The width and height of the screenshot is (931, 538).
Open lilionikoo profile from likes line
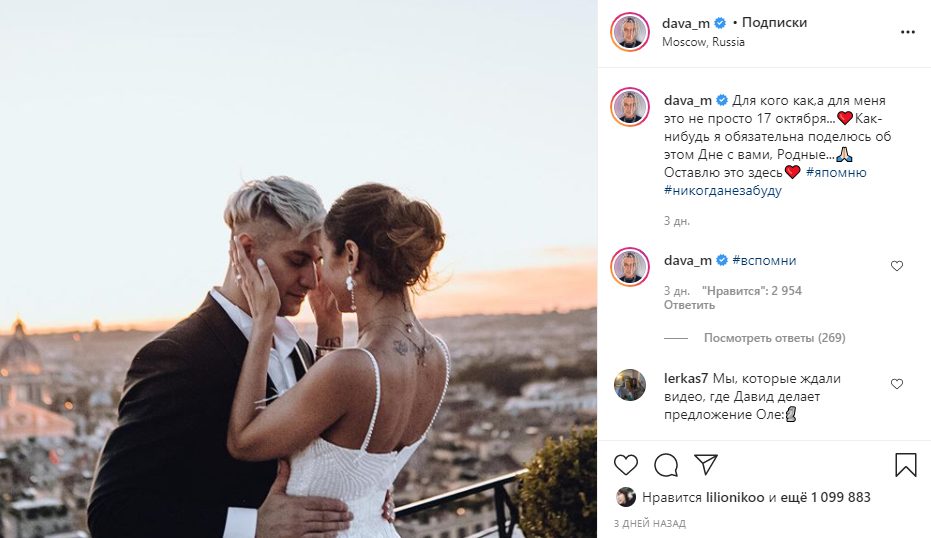point(735,498)
